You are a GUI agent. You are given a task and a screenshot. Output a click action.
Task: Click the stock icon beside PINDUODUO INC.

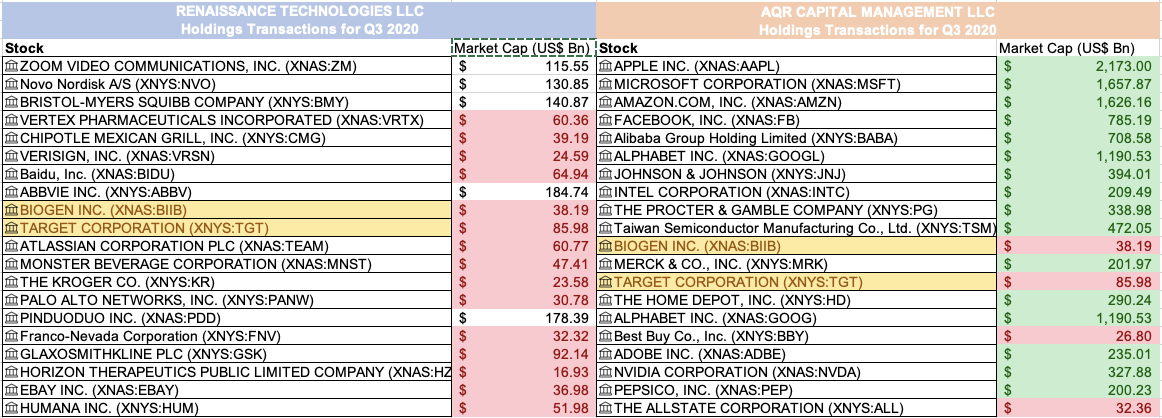tap(11, 318)
